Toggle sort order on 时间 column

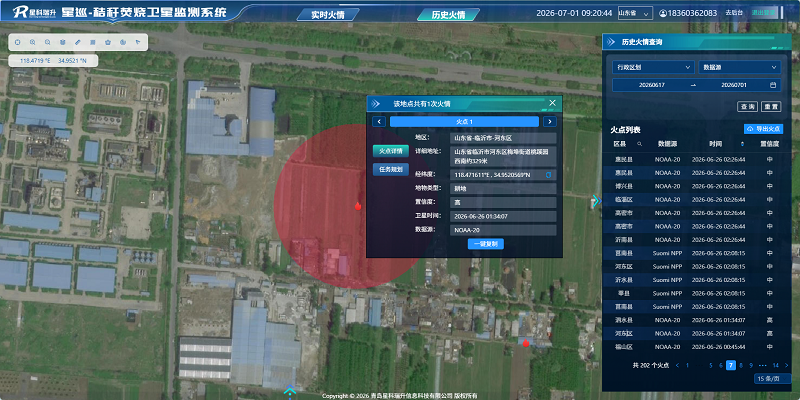click(742, 144)
